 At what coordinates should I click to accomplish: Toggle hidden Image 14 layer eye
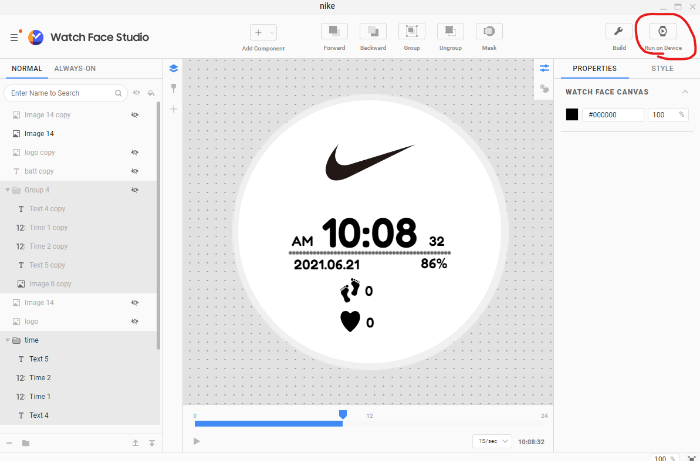tap(134, 302)
